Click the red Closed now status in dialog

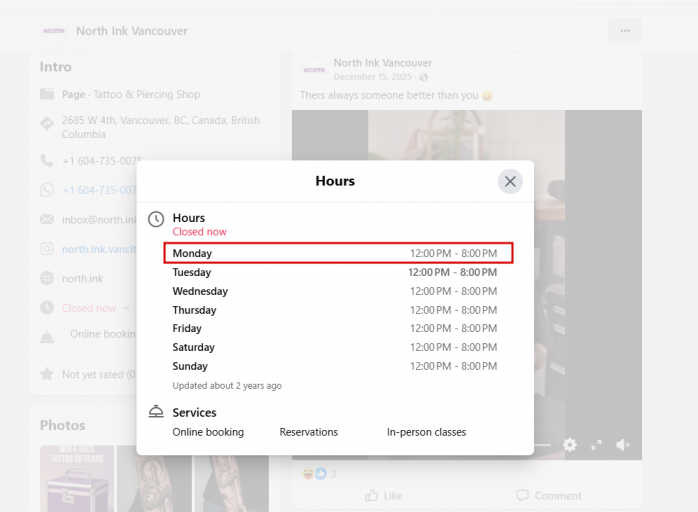[x=199, y=232]
